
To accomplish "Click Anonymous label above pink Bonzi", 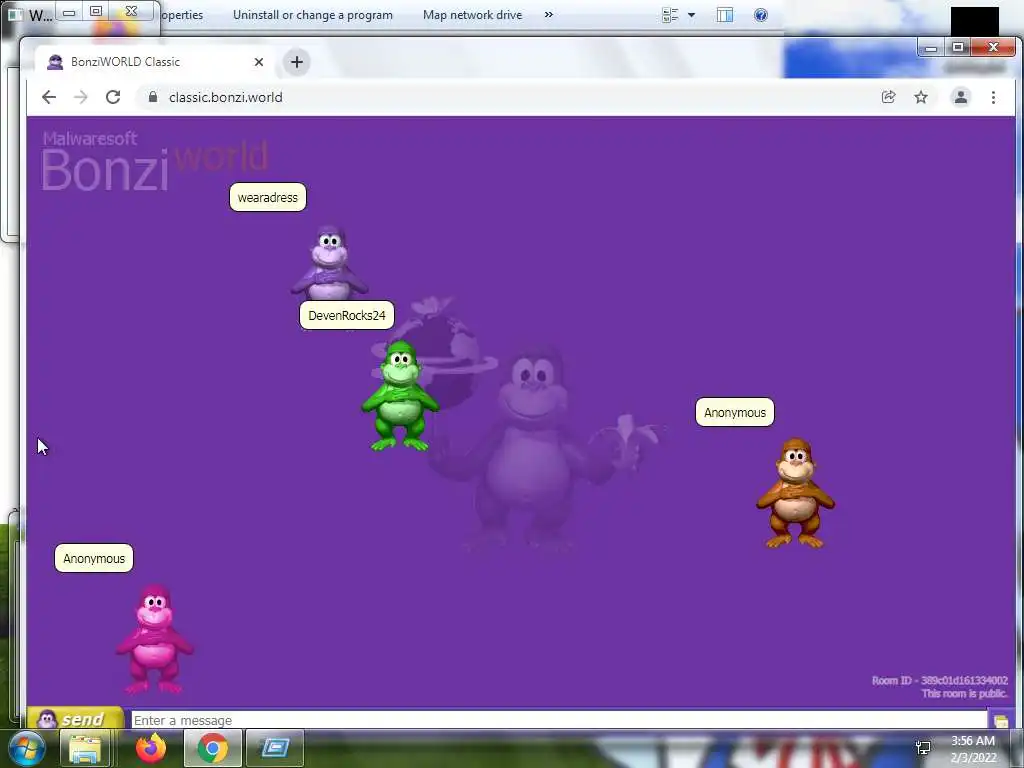I will point(94,558).
